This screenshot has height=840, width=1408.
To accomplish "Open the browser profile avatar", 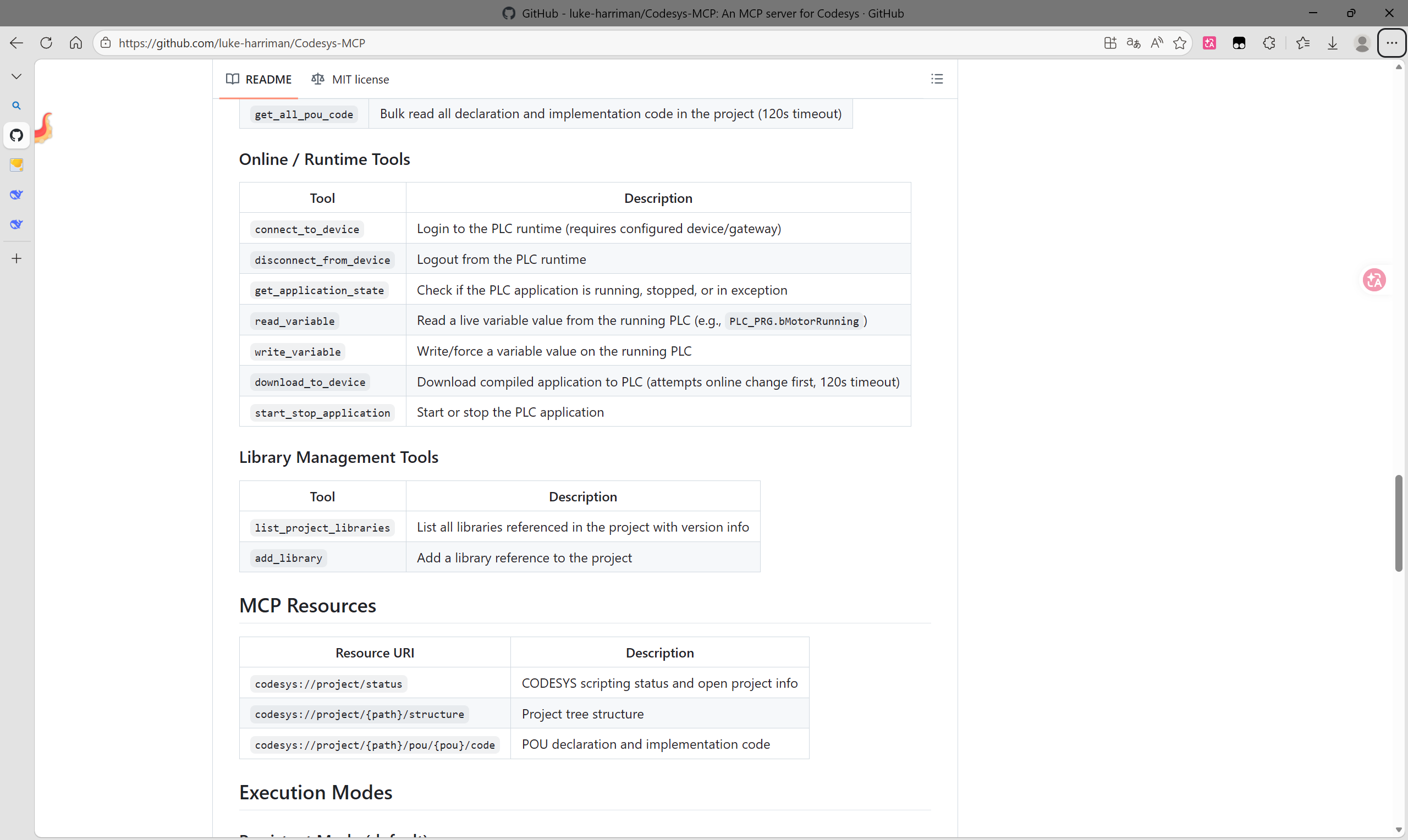I will click(1362, 43).
